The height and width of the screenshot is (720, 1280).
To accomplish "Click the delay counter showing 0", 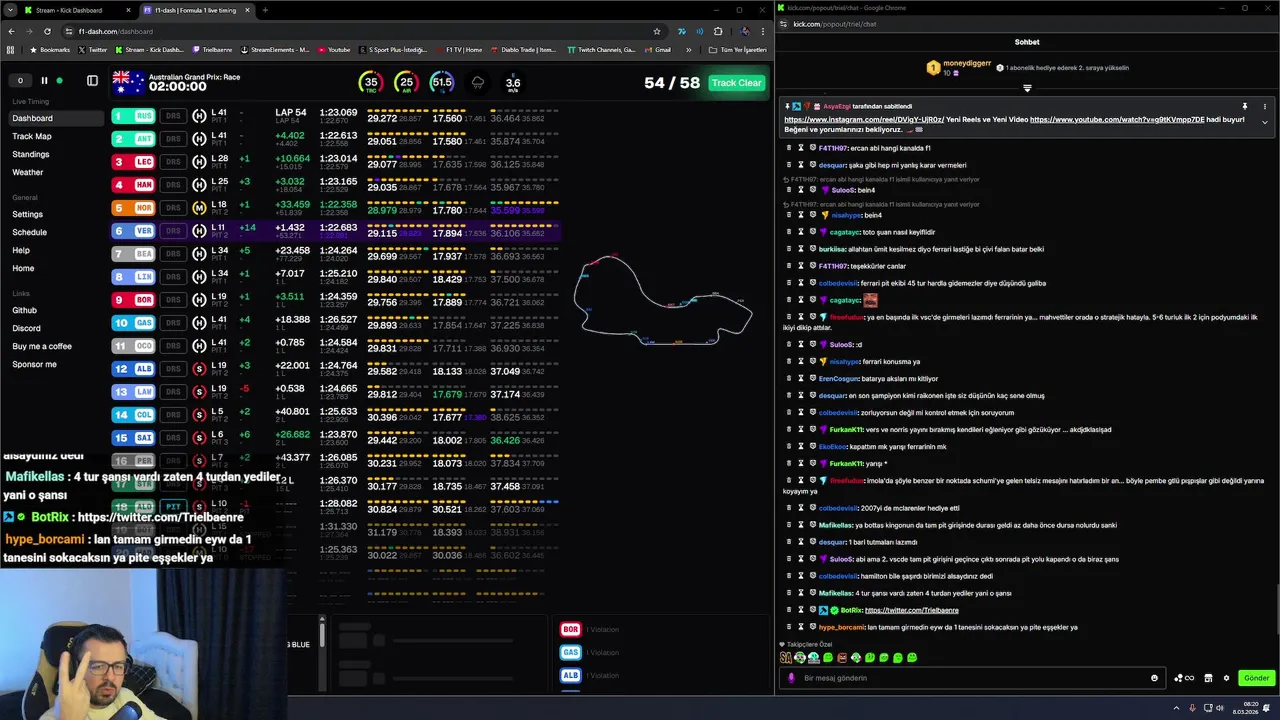I will (20, 81).
